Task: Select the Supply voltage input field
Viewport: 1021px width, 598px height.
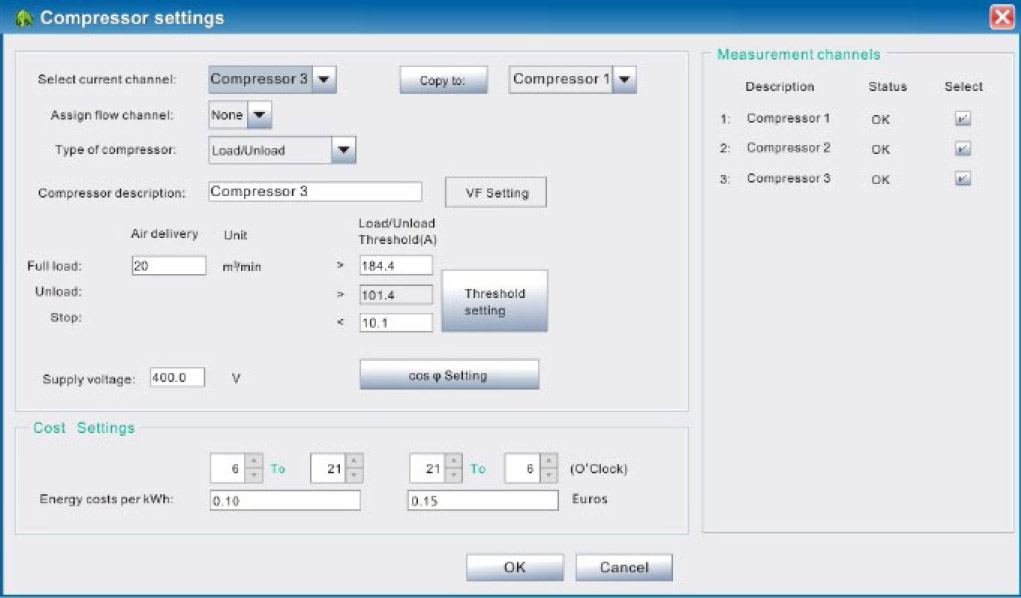Action: [177, 378]
